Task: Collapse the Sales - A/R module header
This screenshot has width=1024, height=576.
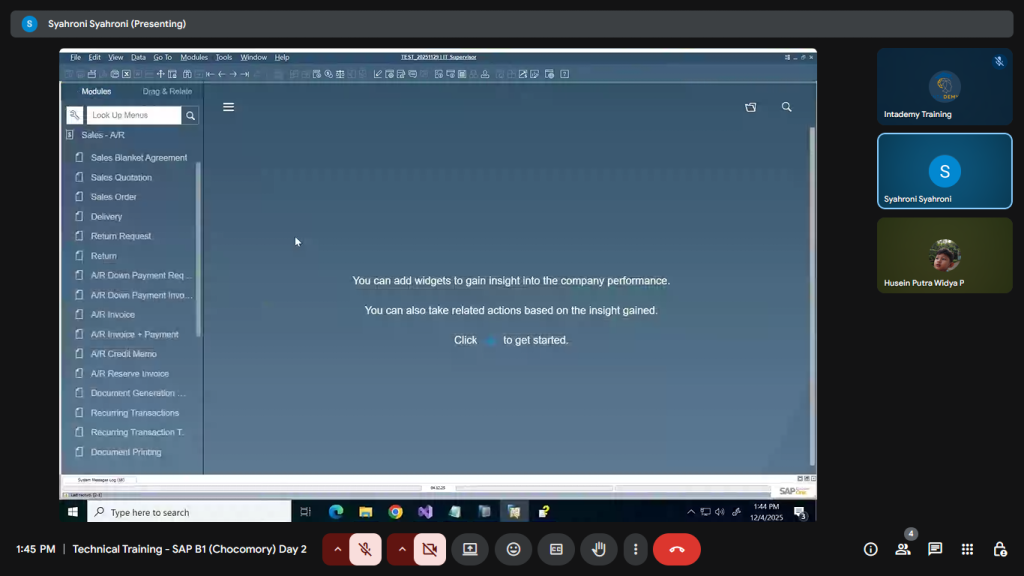Action: (103, 135)
